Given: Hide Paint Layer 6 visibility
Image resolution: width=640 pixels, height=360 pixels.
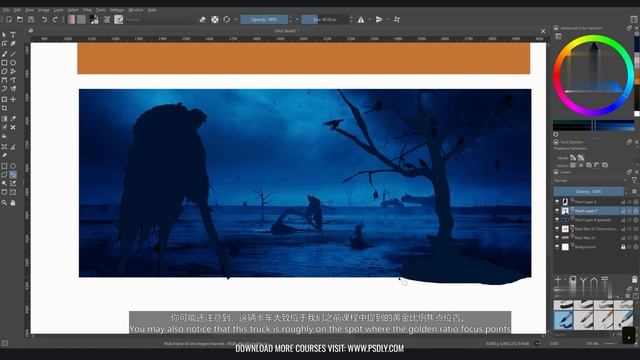Looking at the screenshot, I should [557, 202].
